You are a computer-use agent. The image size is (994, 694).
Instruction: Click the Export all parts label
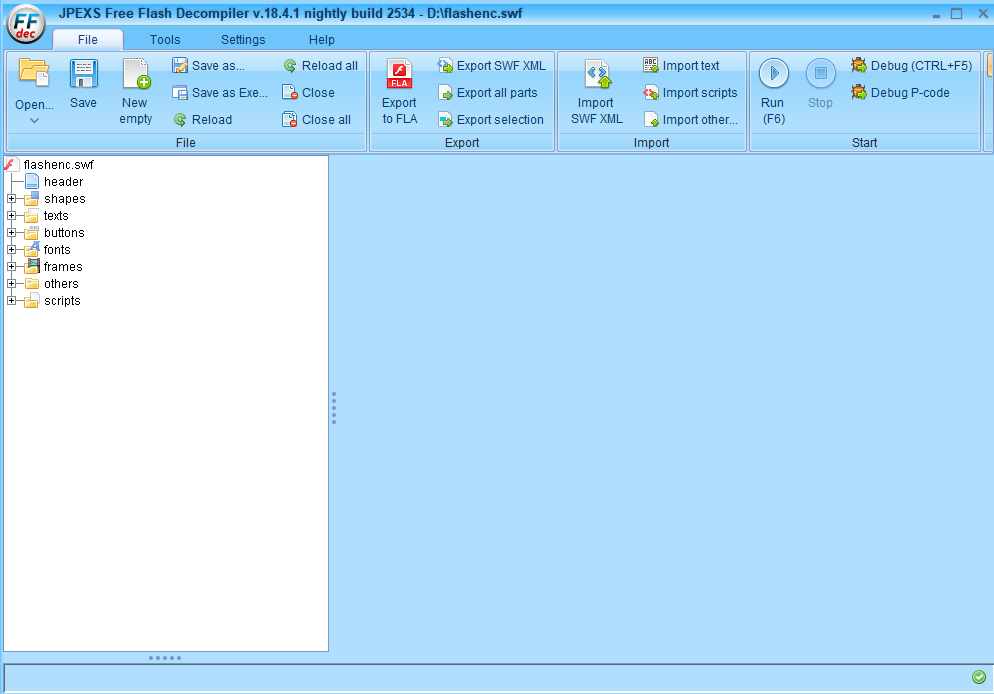click(x=497, y=93)
